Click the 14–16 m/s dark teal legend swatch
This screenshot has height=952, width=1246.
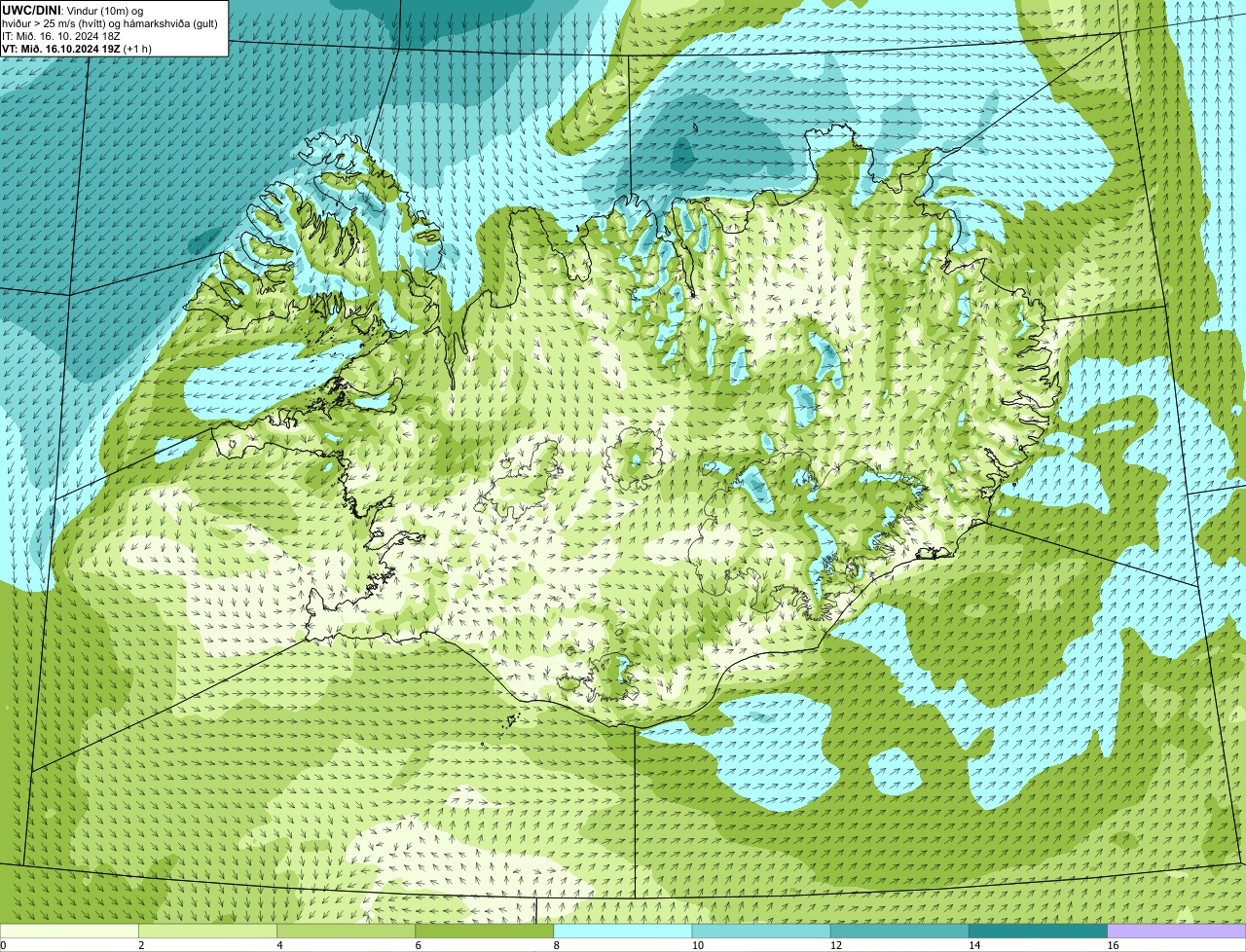1038,931
